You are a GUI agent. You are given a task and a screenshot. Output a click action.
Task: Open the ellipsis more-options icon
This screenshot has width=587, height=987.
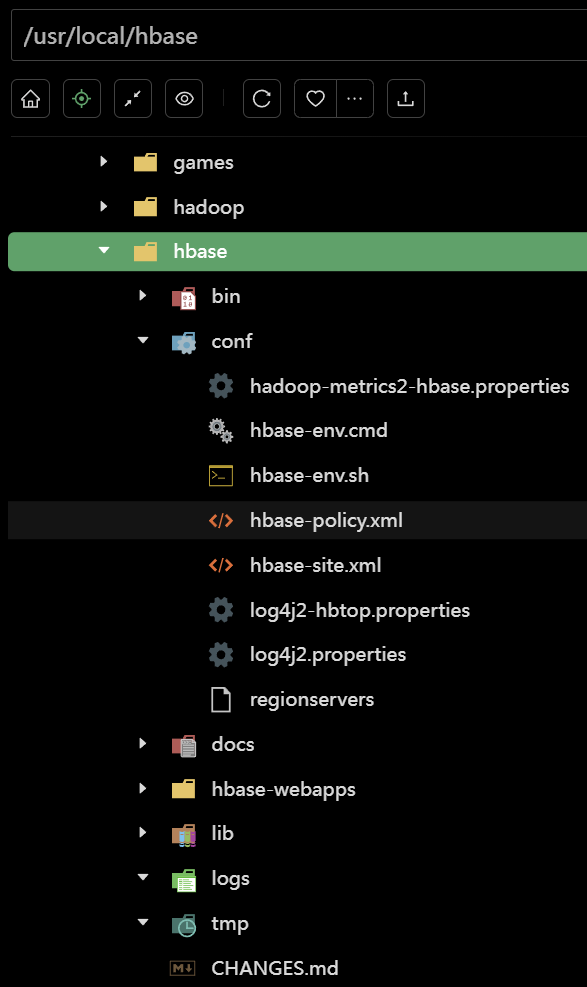point(352,98)
